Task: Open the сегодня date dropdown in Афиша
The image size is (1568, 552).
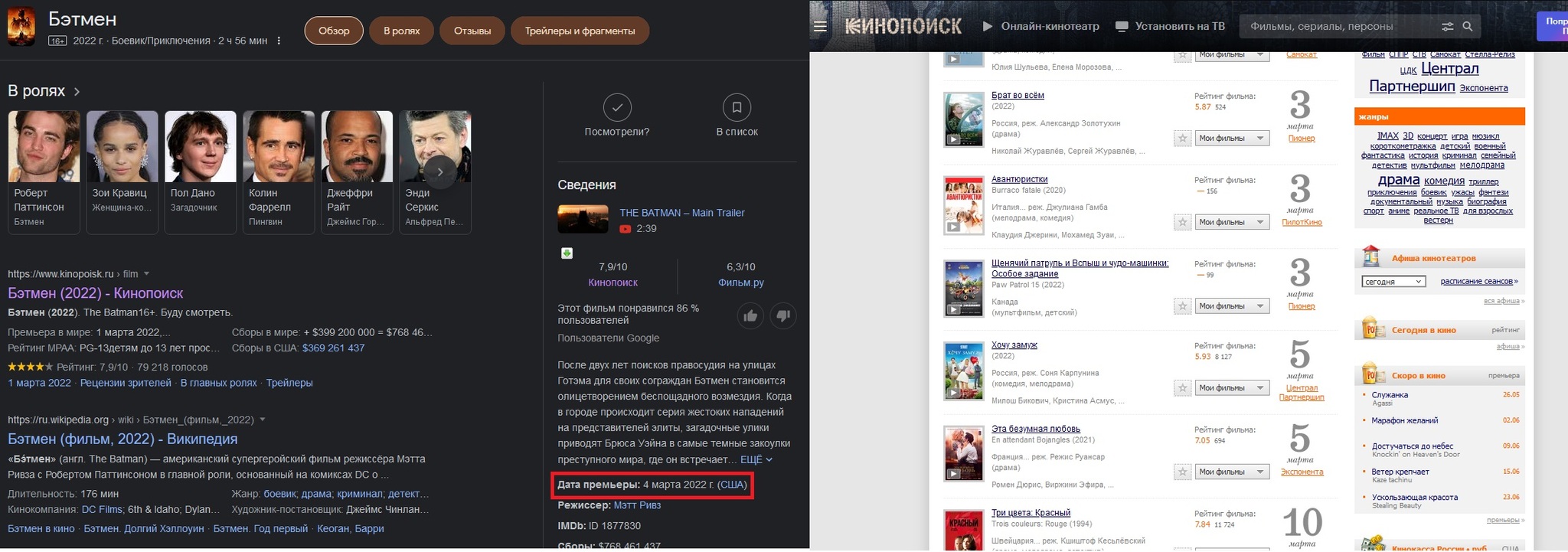Action: point(1393,282)
